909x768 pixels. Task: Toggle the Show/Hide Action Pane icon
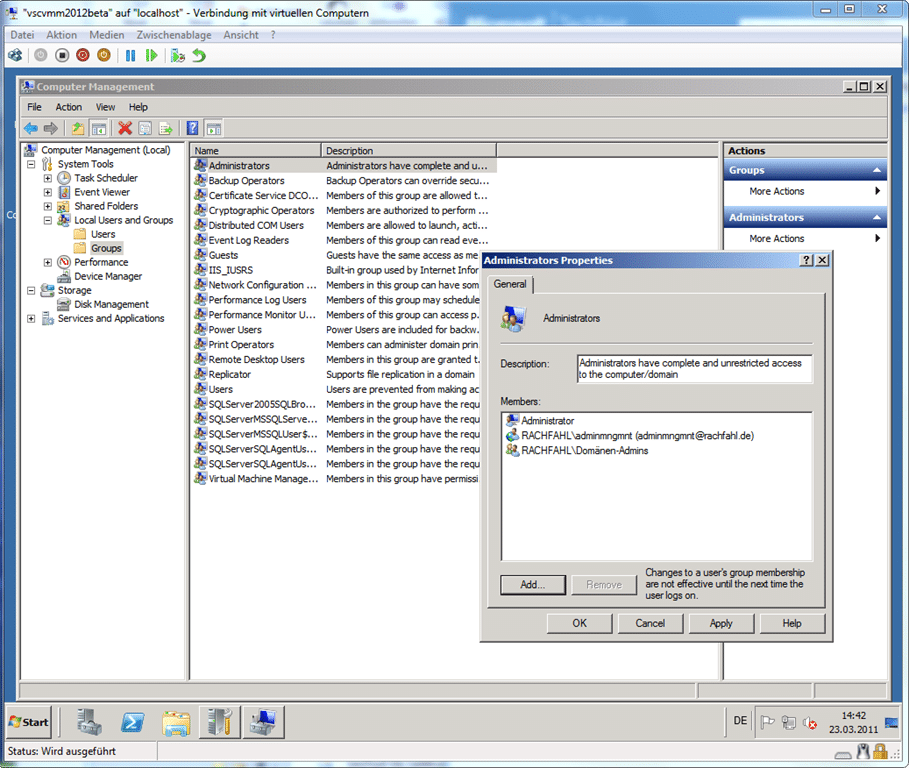pyautogui.click(x=213, y=128)
